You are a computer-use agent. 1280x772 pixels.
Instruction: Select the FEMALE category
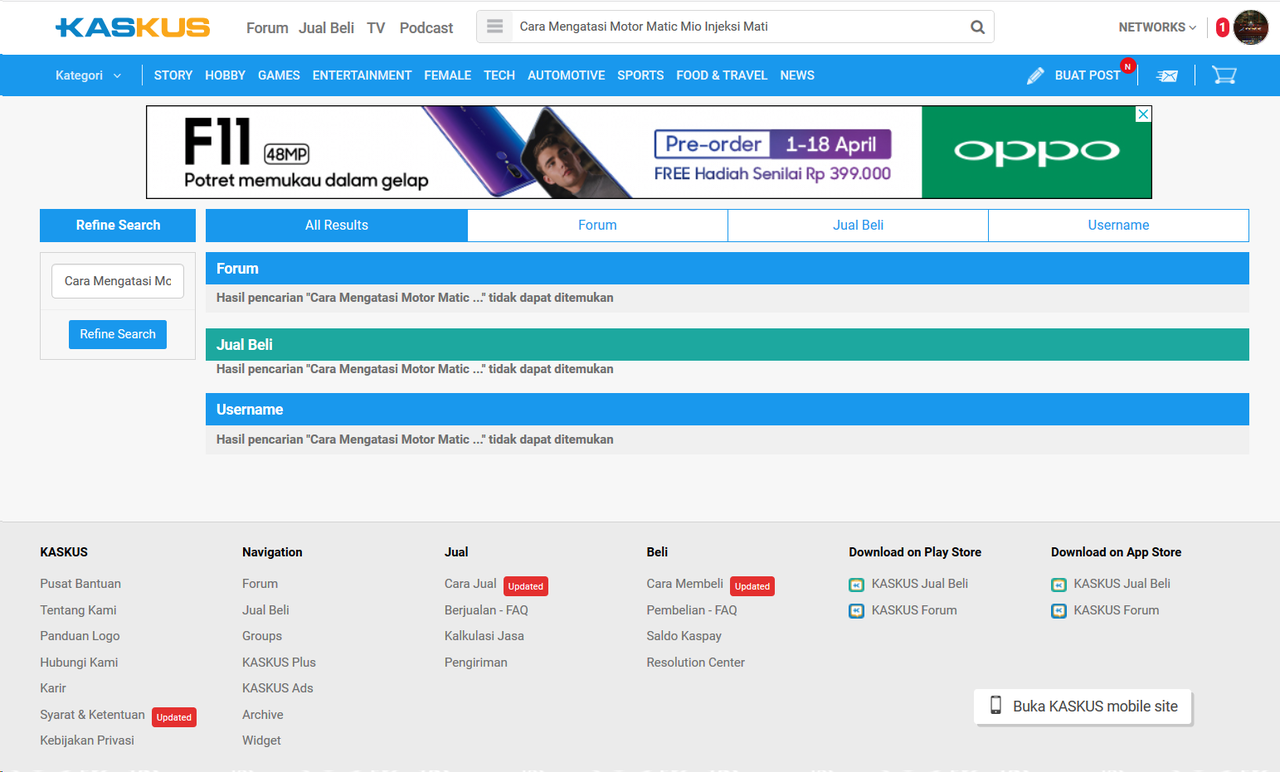[448, 75]
